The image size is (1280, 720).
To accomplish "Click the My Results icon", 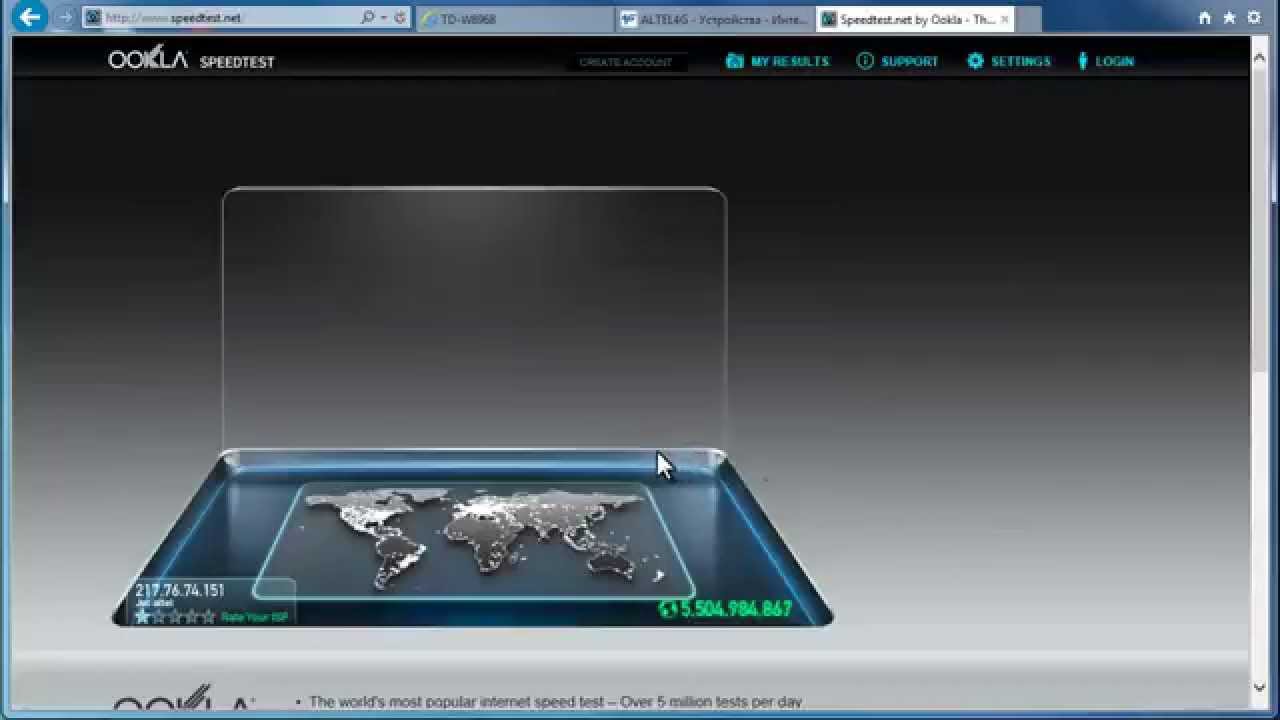I will click(x=735, y=61).
